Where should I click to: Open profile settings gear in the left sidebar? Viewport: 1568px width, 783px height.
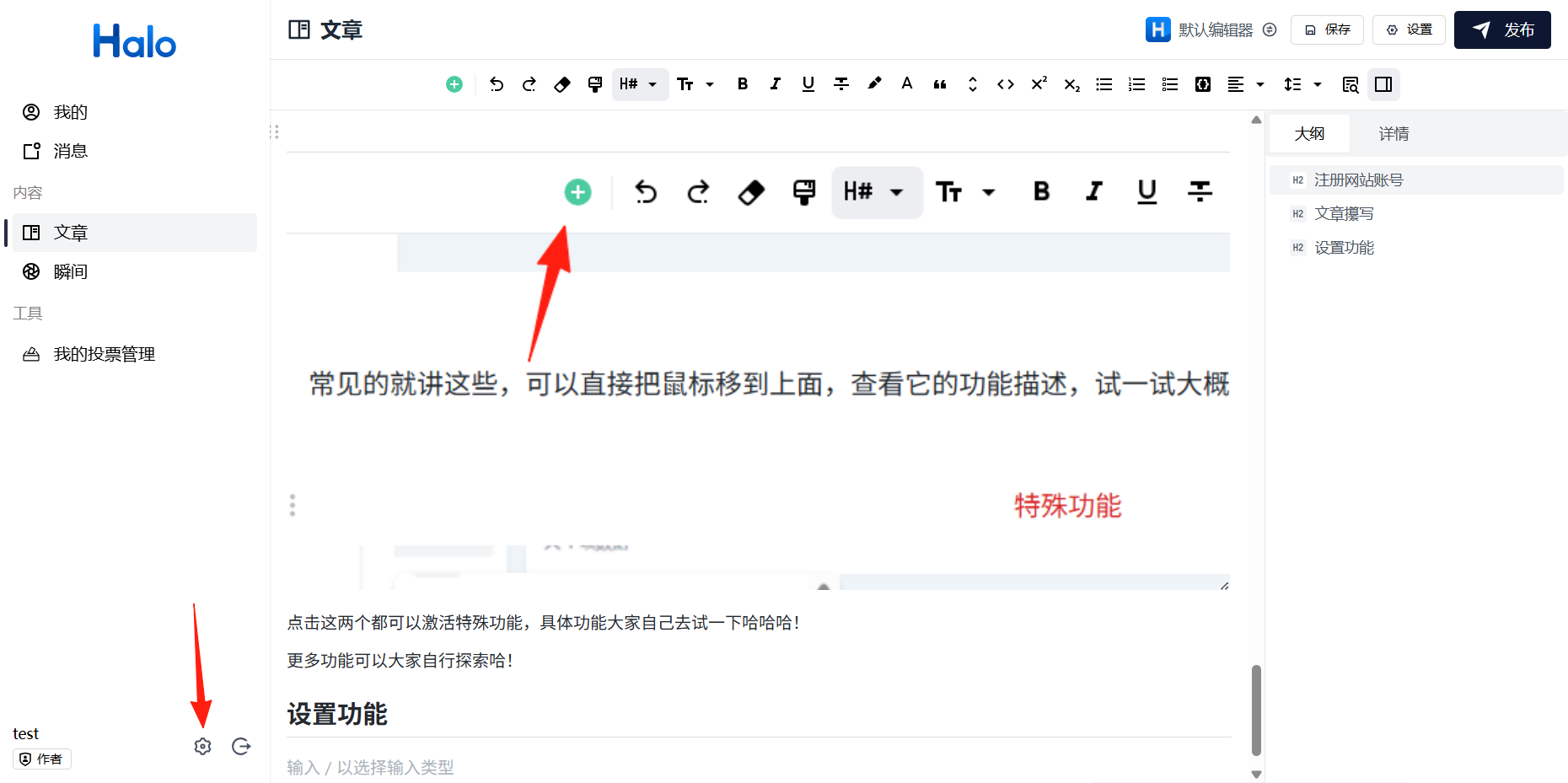pyautogui.click(x=202, y=747)
